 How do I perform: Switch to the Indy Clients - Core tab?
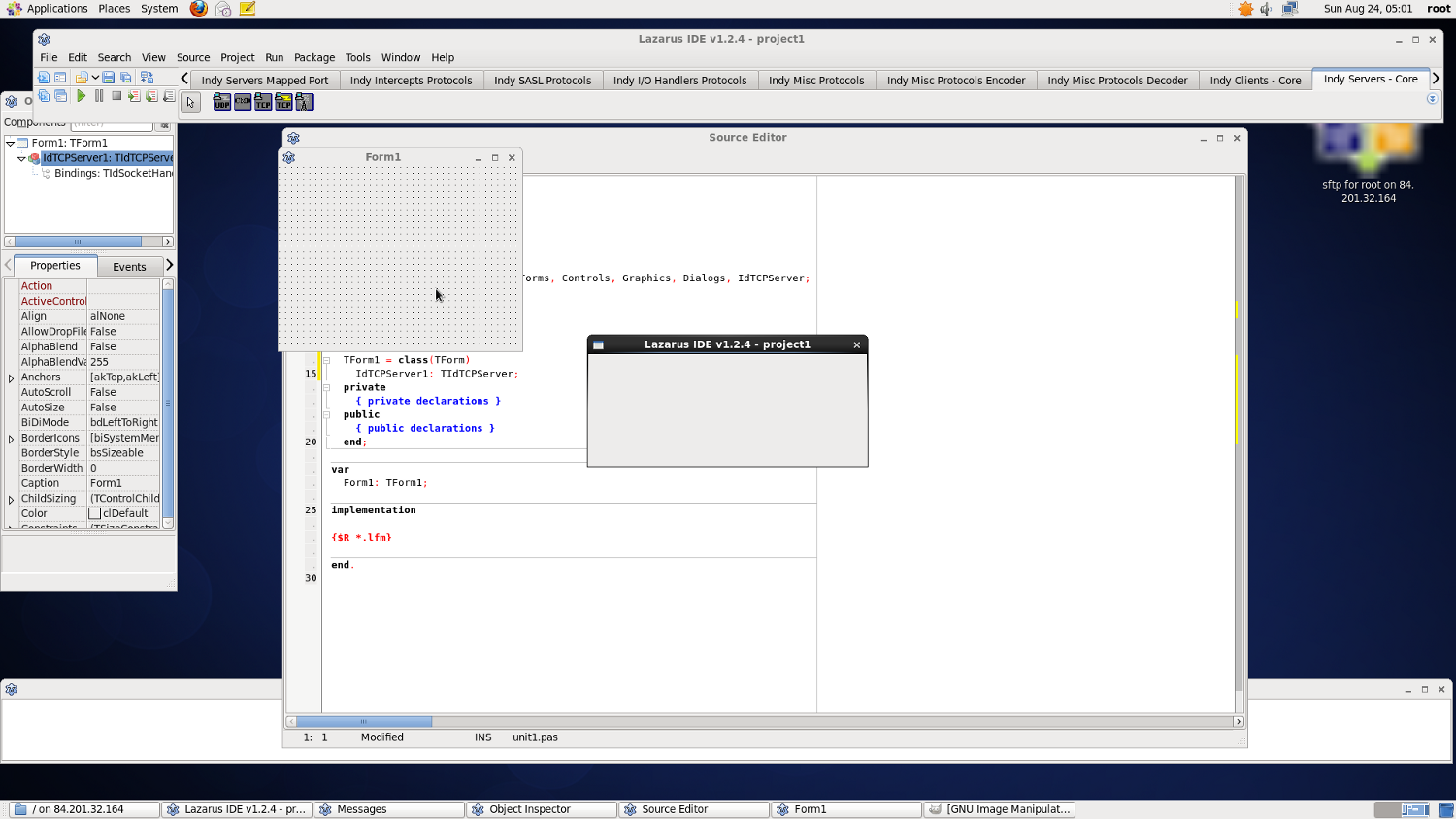tap(1255, 81)
